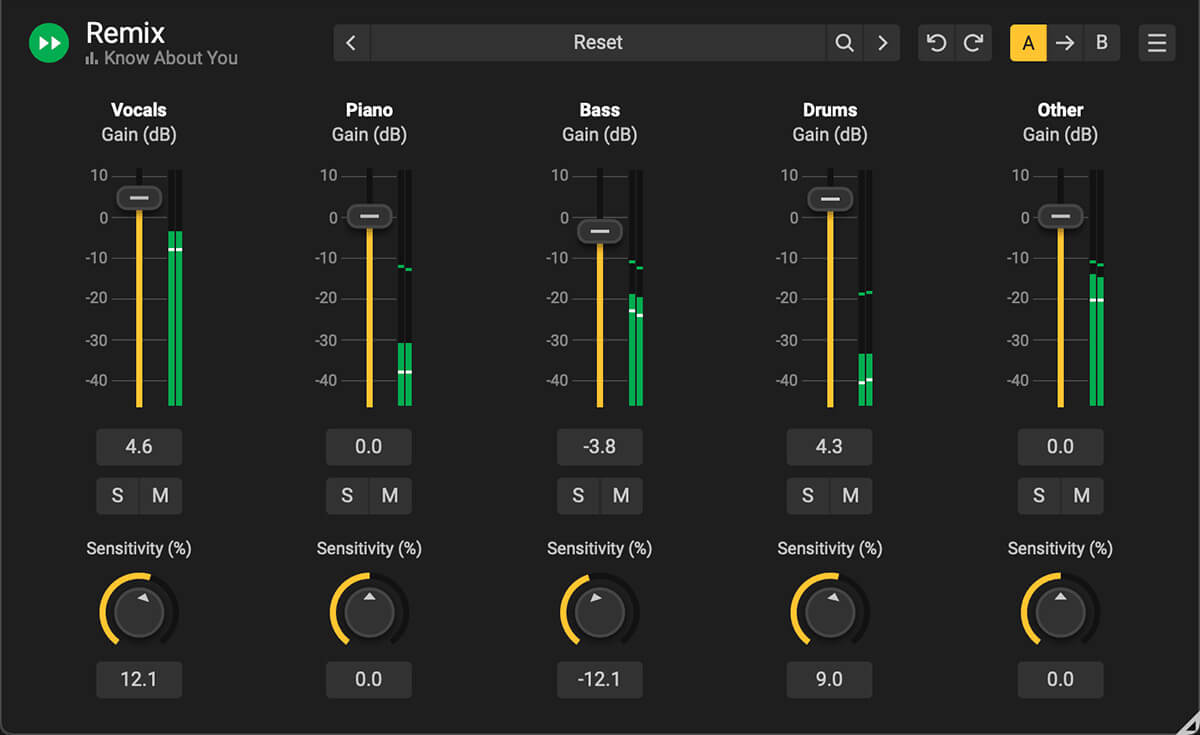Click the green Remix fast-forward logo icon

click(48, 43)
